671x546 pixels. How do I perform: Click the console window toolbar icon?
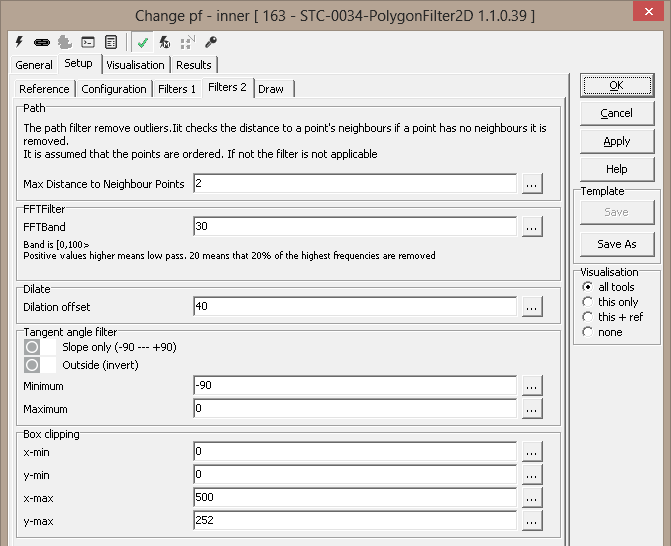[x=88, y=42]
